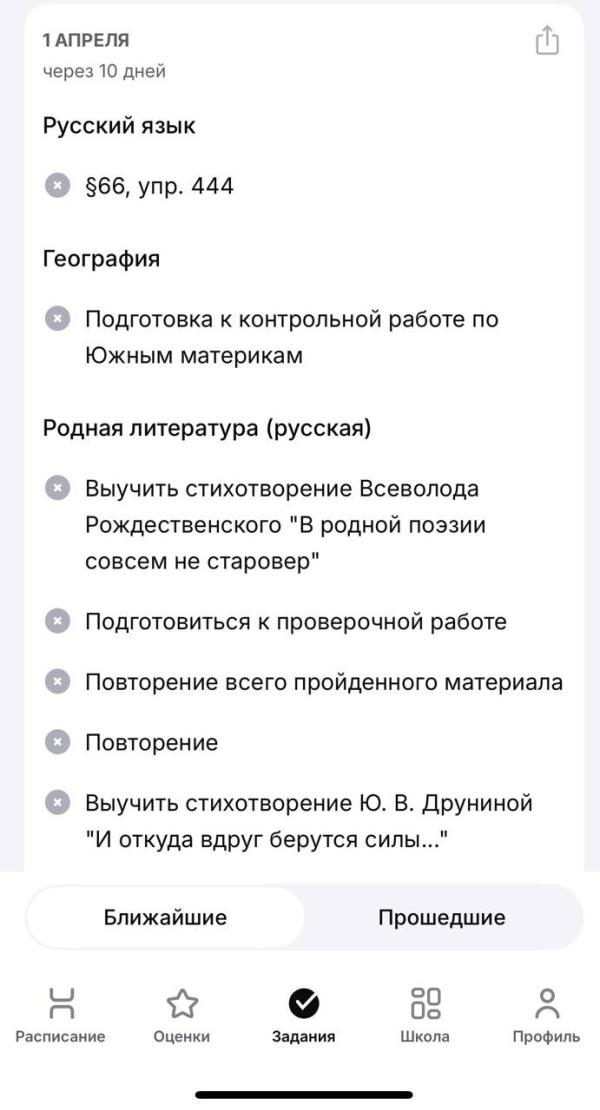Screen dimensions: 600x1110
Task: Toggle status of Повторение всего пройденного материала
Action: pos(57,682)
